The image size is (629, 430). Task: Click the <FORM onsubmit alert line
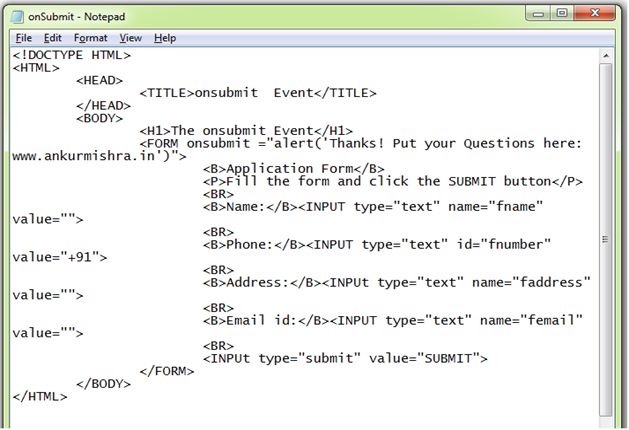point(361,144)
